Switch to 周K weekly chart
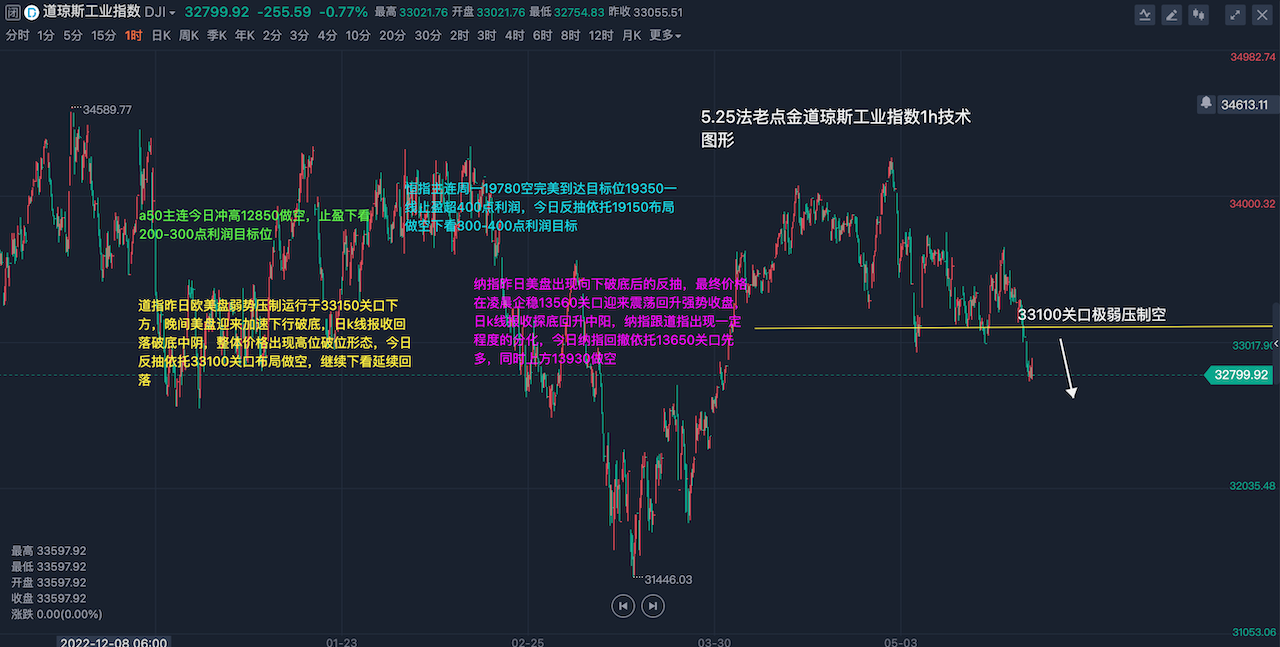This screenshot has width=1280, height=647. 189,36
